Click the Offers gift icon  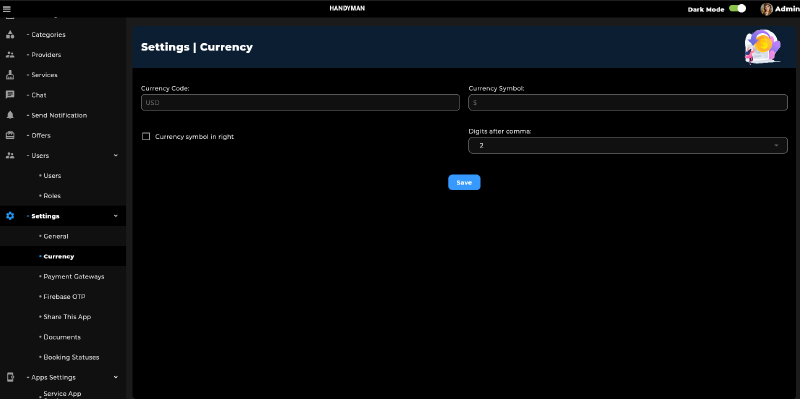10,135
